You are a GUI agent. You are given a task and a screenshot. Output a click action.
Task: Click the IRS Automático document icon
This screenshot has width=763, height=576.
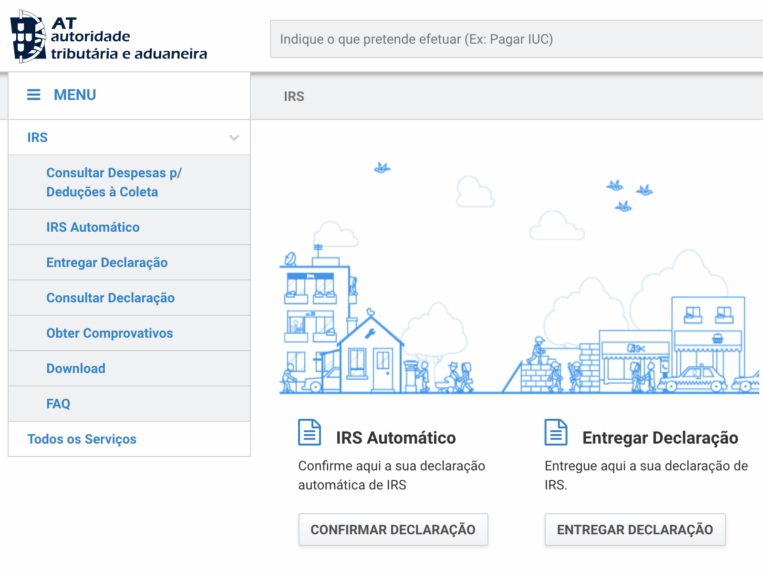pos(310,433)
